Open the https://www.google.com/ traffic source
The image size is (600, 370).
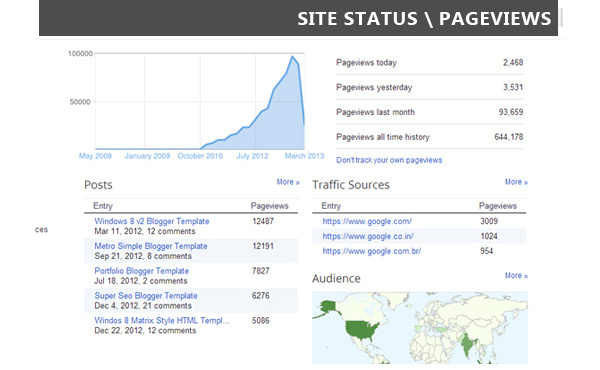point(367,222)
